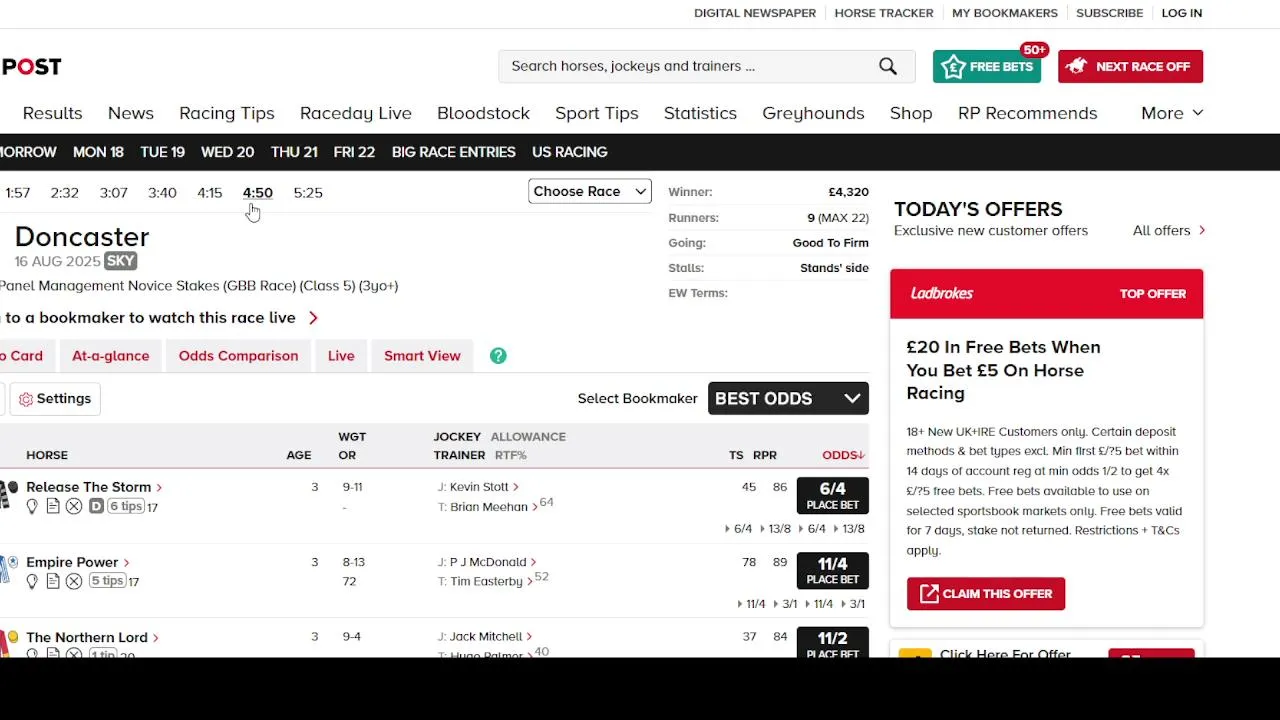Open the All offers link arrow

(1201, 230)
